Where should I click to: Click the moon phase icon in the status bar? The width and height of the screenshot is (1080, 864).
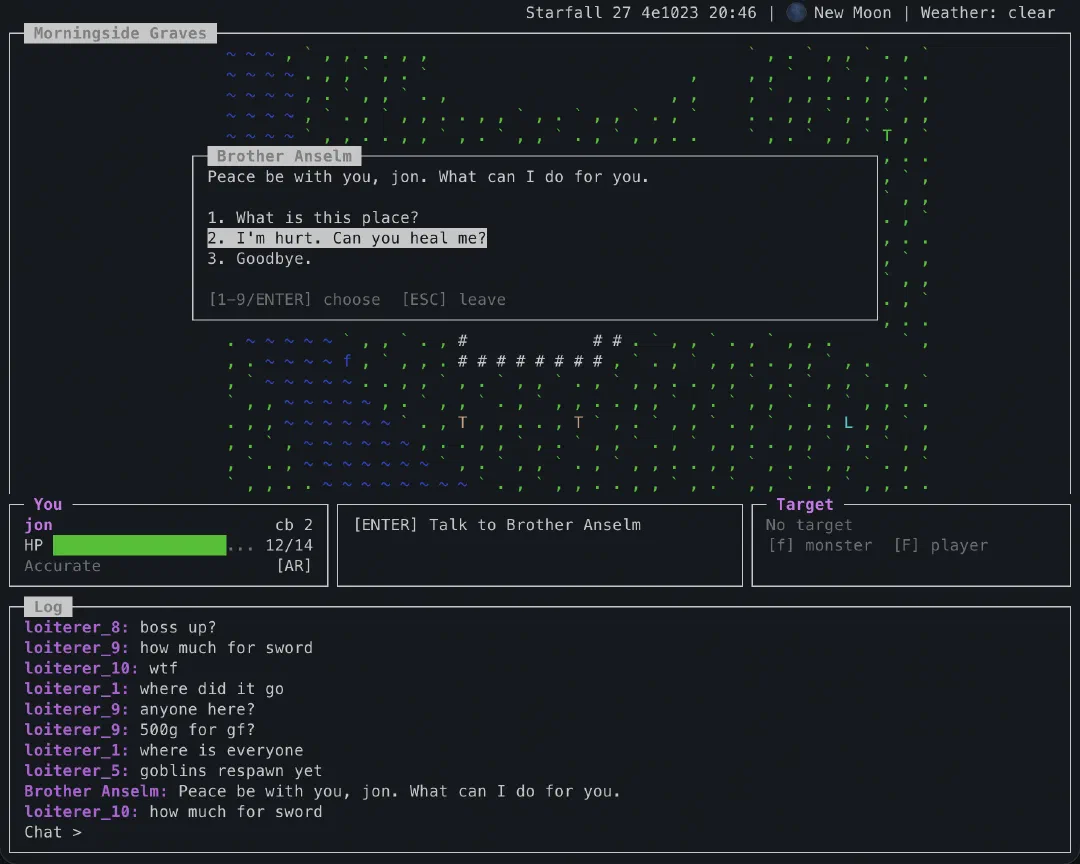(x=796, y=12)
